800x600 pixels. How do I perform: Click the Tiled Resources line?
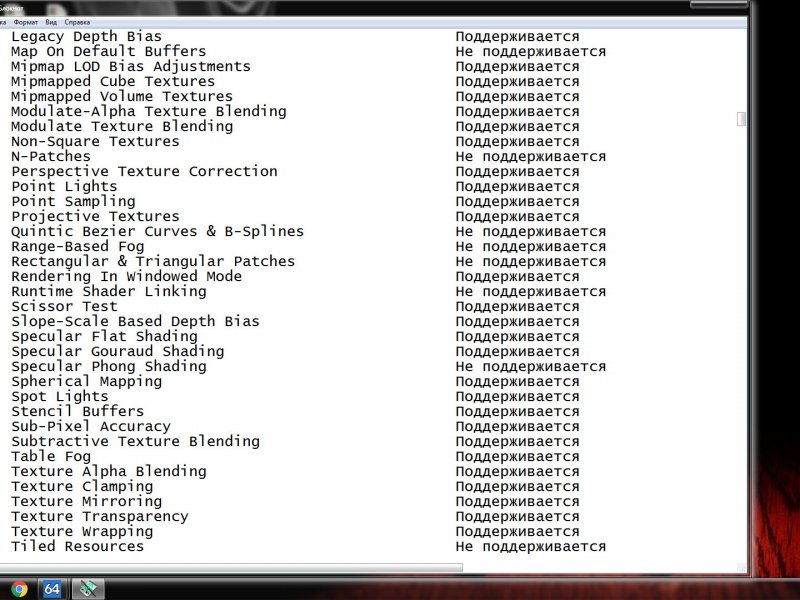click(x=78, y=547)
